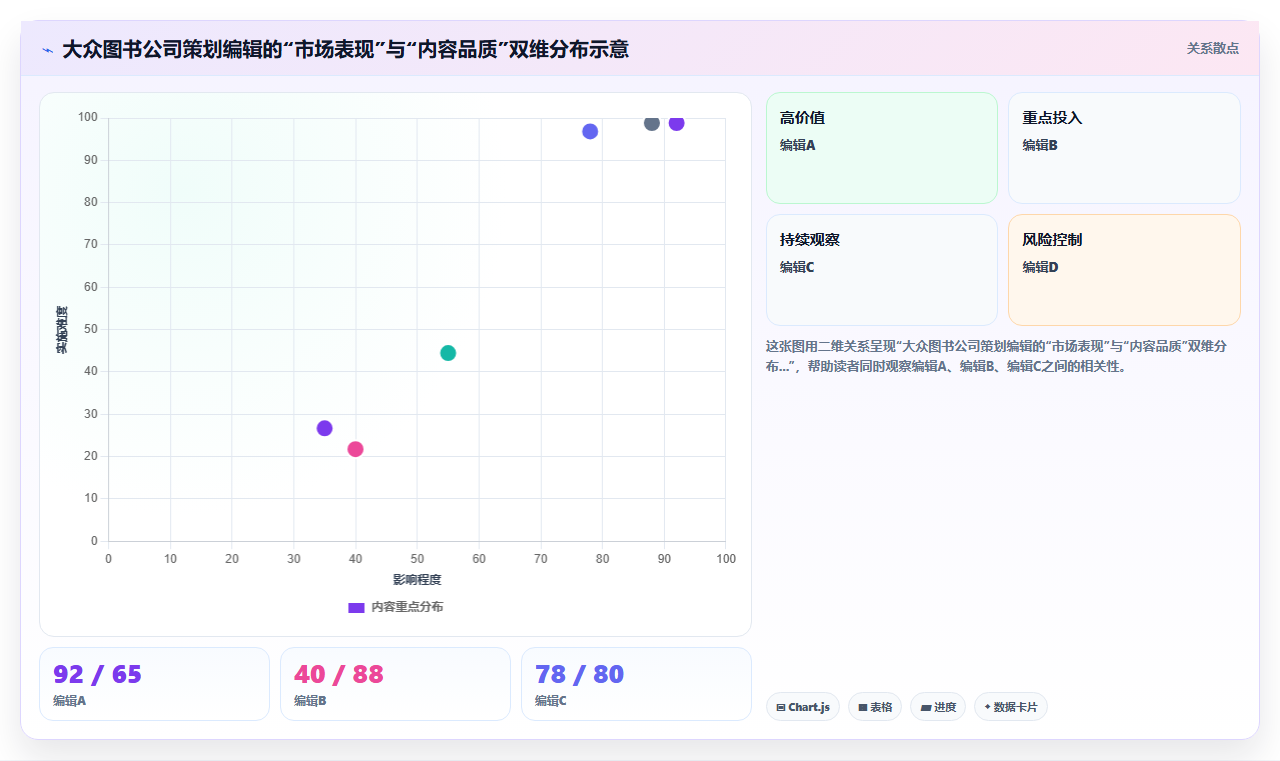Click the 实施难度 y-axis title
The width and height of the screenshot is (1280, 761).
(x=62, y=330)
